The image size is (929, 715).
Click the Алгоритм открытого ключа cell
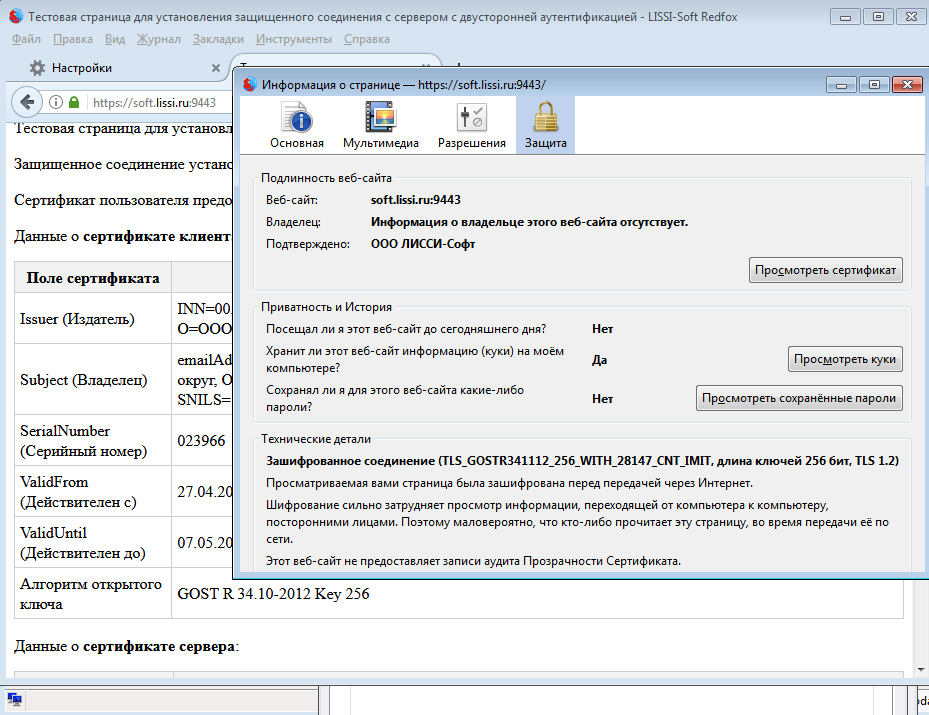coord(93,594)
